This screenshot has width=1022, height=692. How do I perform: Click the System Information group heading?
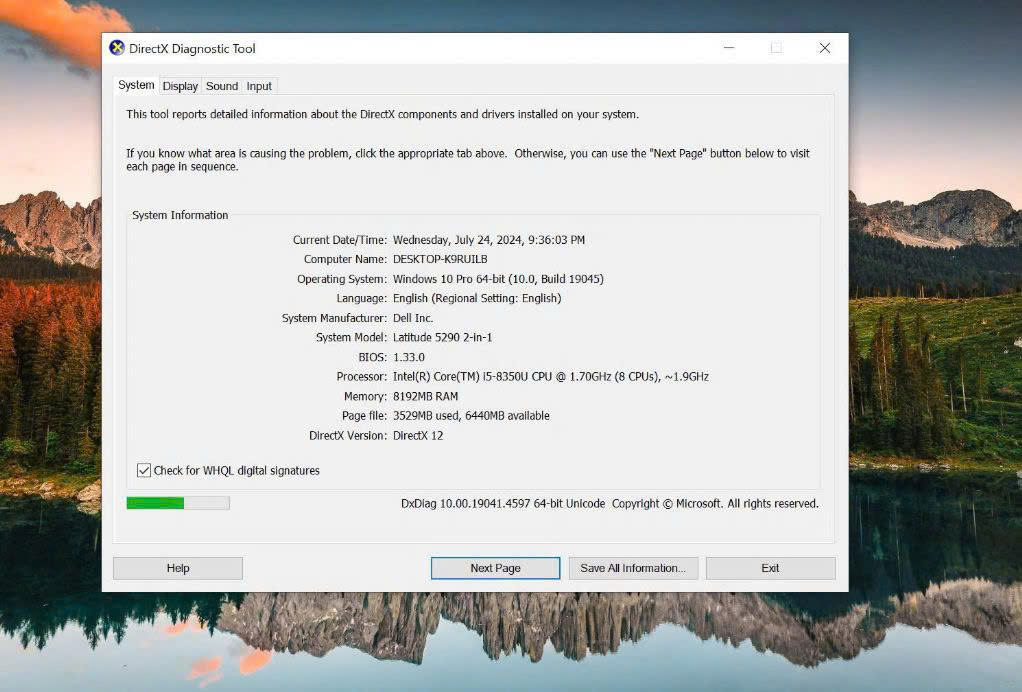[x=180, y=215]
